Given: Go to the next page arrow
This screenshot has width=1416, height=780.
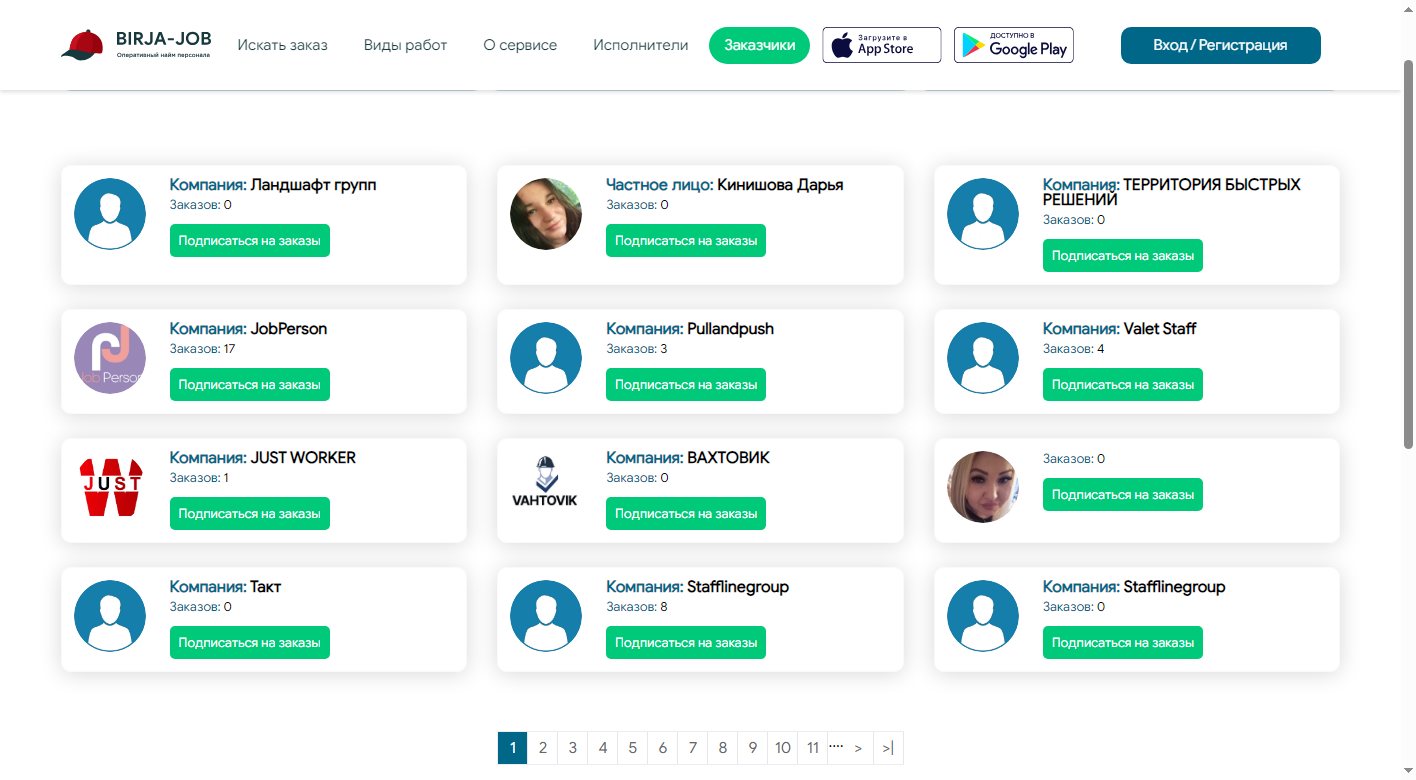Looking at the screenshot, I should 858,748.
